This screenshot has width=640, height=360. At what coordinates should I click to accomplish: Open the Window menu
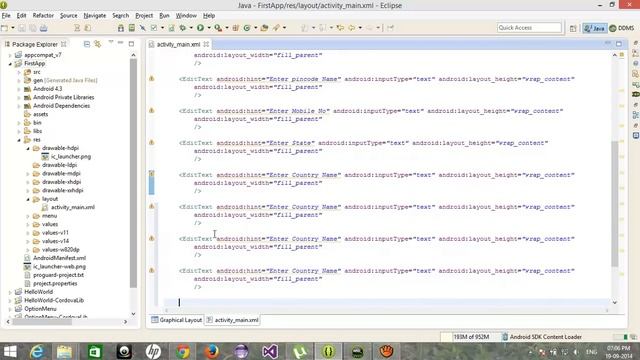click(x=186, y=16)
